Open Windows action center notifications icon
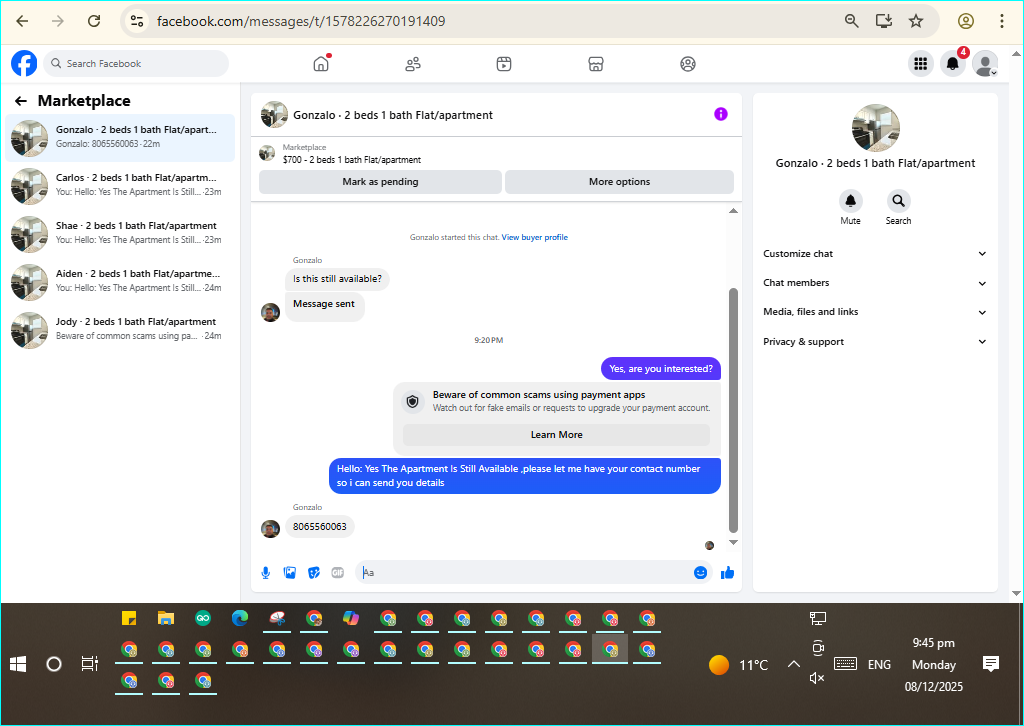 pos(991,664)
